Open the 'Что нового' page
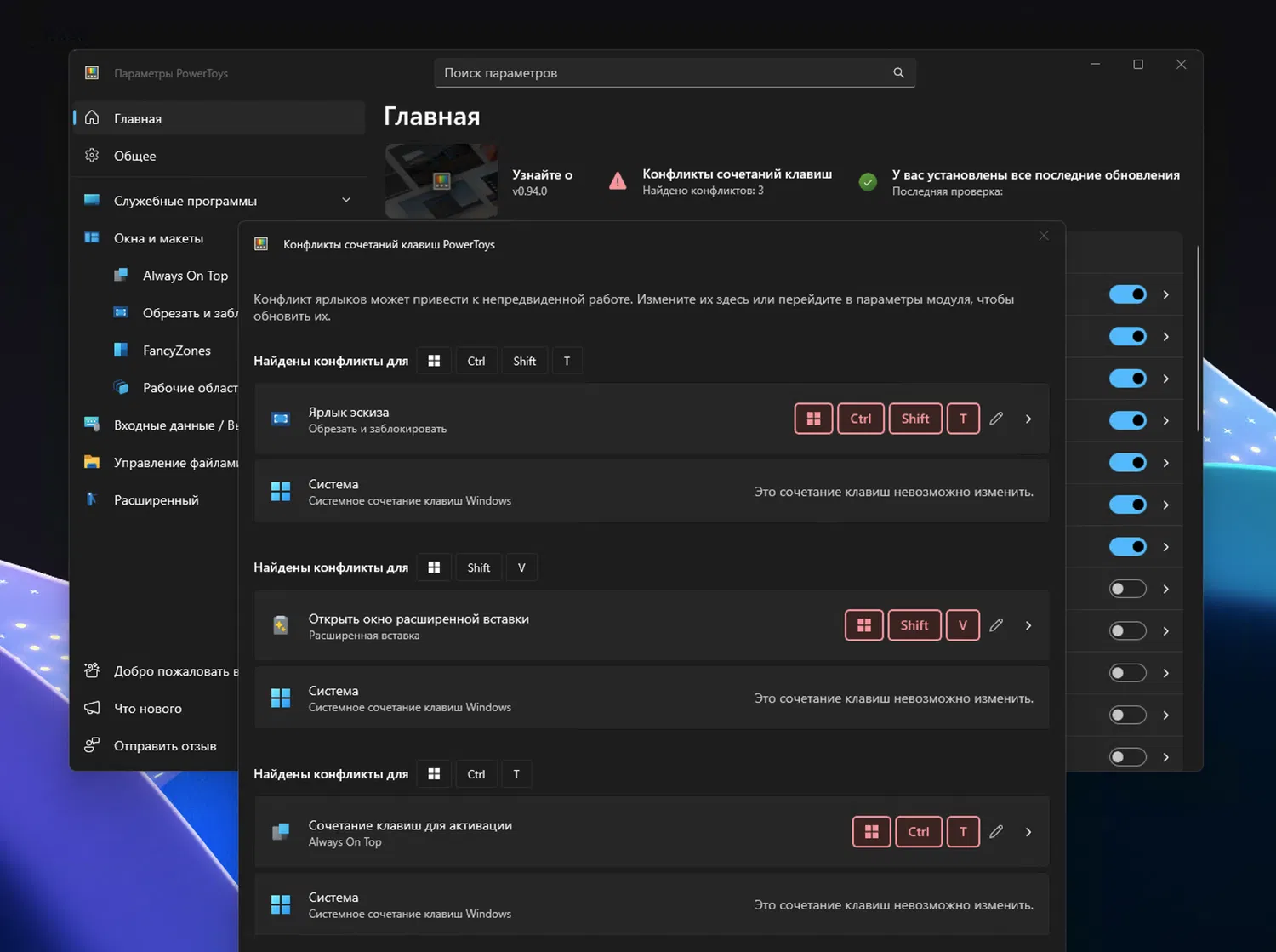 (x=157, y=709)
